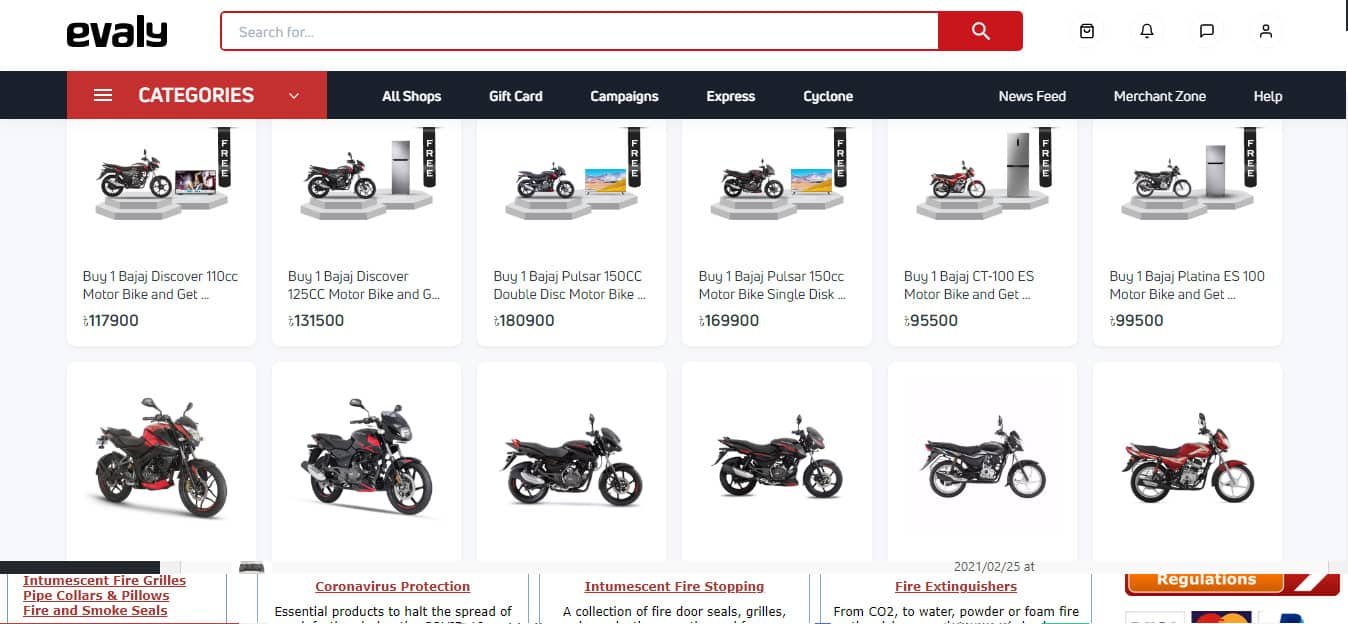
Task: Open the notifications bell icon
Action: coord(1147,31)
